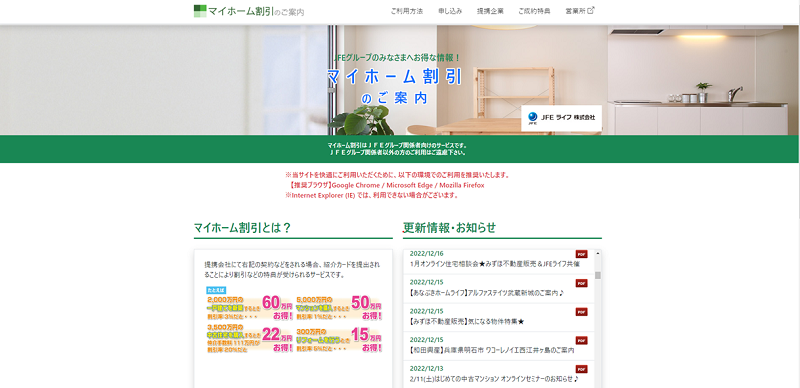Open 2/11(土)中古マンションオンラインセミナー notice
Image resolution: width=800 pixels, height=388 pixels.
click(494, 379)
